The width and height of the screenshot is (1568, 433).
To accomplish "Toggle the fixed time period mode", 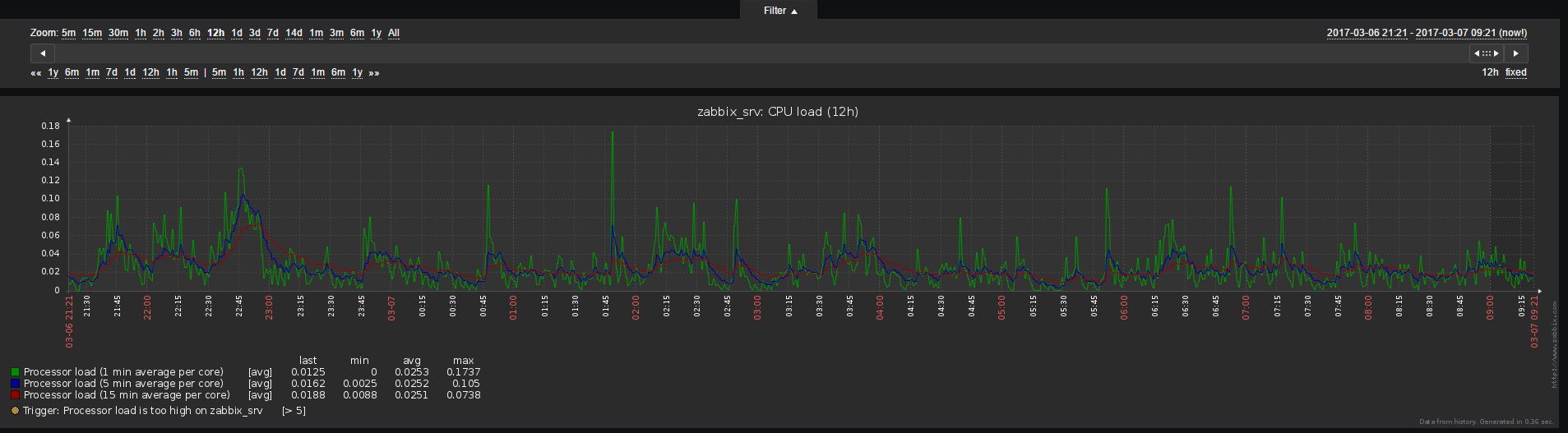I will point(1515,72).
